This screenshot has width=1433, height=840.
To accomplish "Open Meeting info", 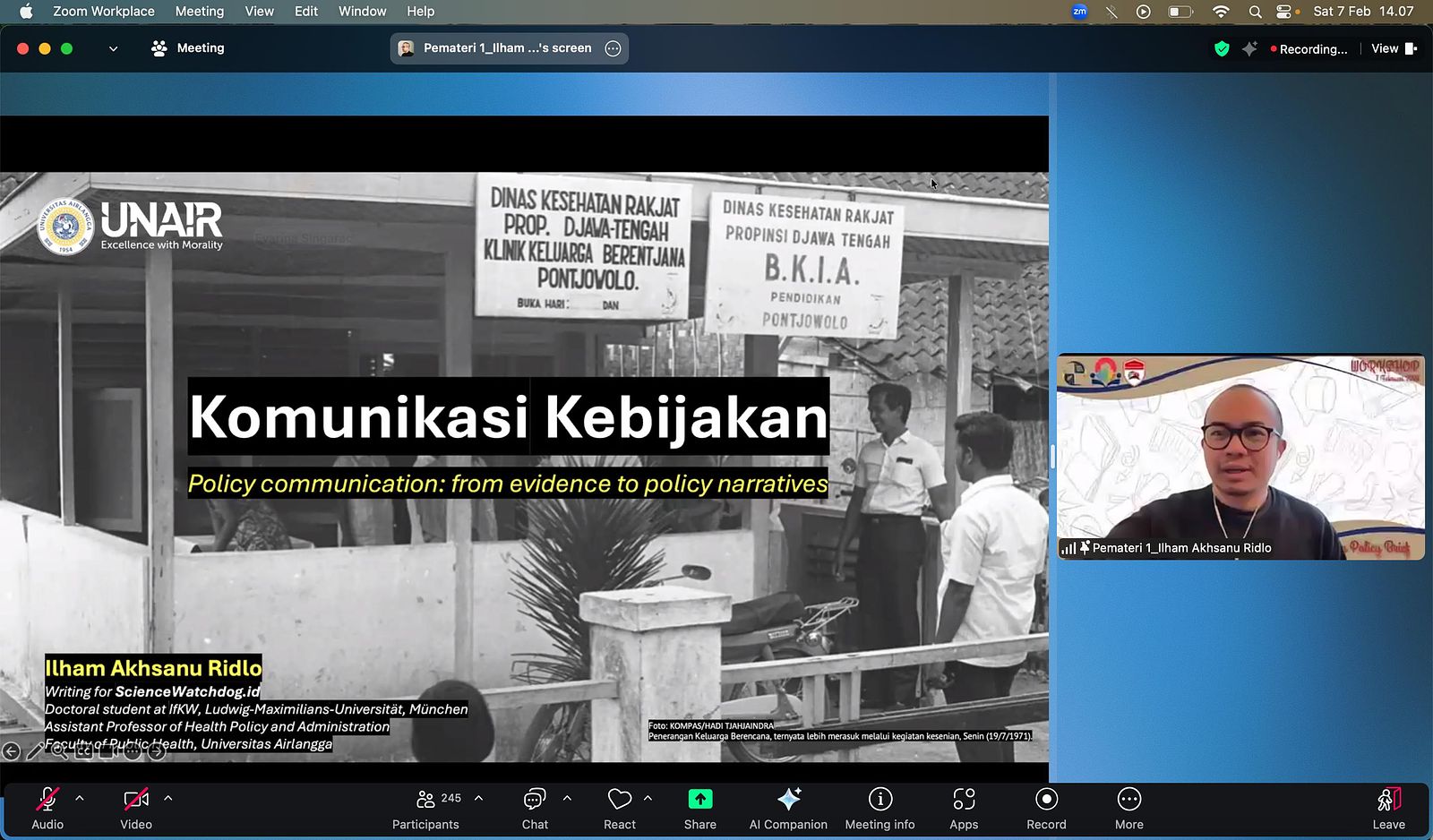I will 880,809.
